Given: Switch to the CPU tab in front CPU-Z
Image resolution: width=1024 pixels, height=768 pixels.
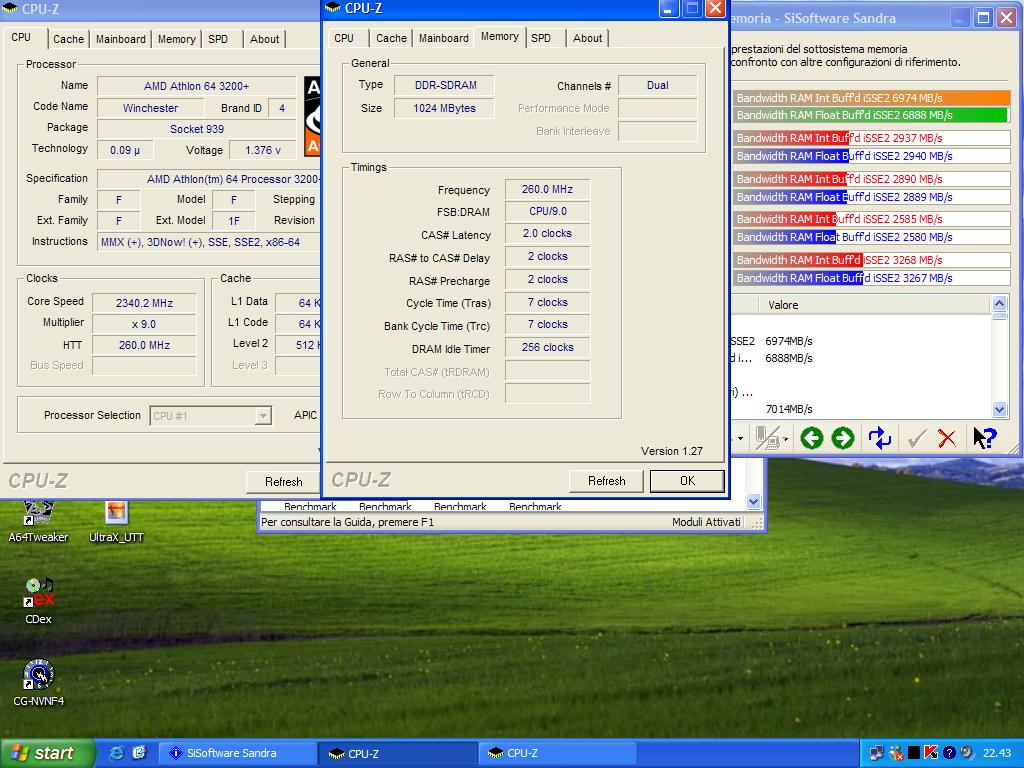Looking at the screenshot, I should [x=344, y=38].
